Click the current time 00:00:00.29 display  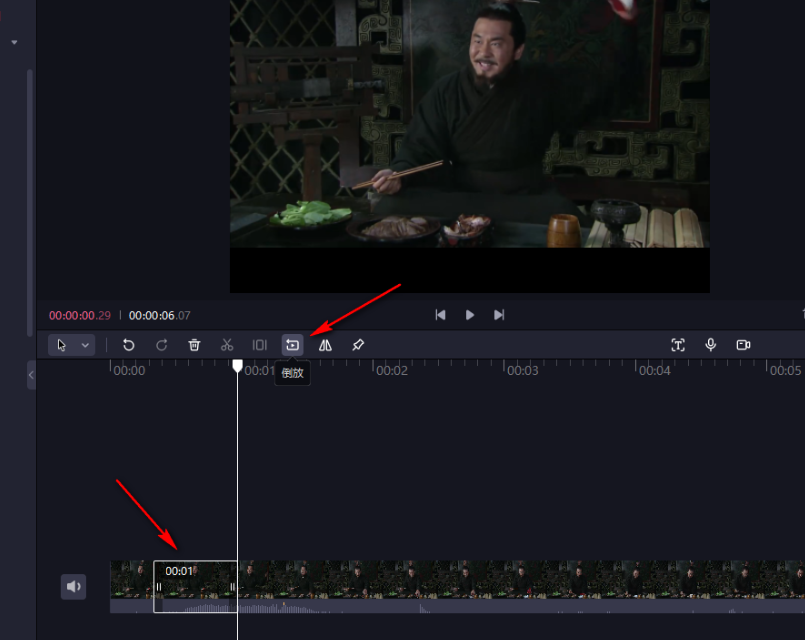(80, 316)
